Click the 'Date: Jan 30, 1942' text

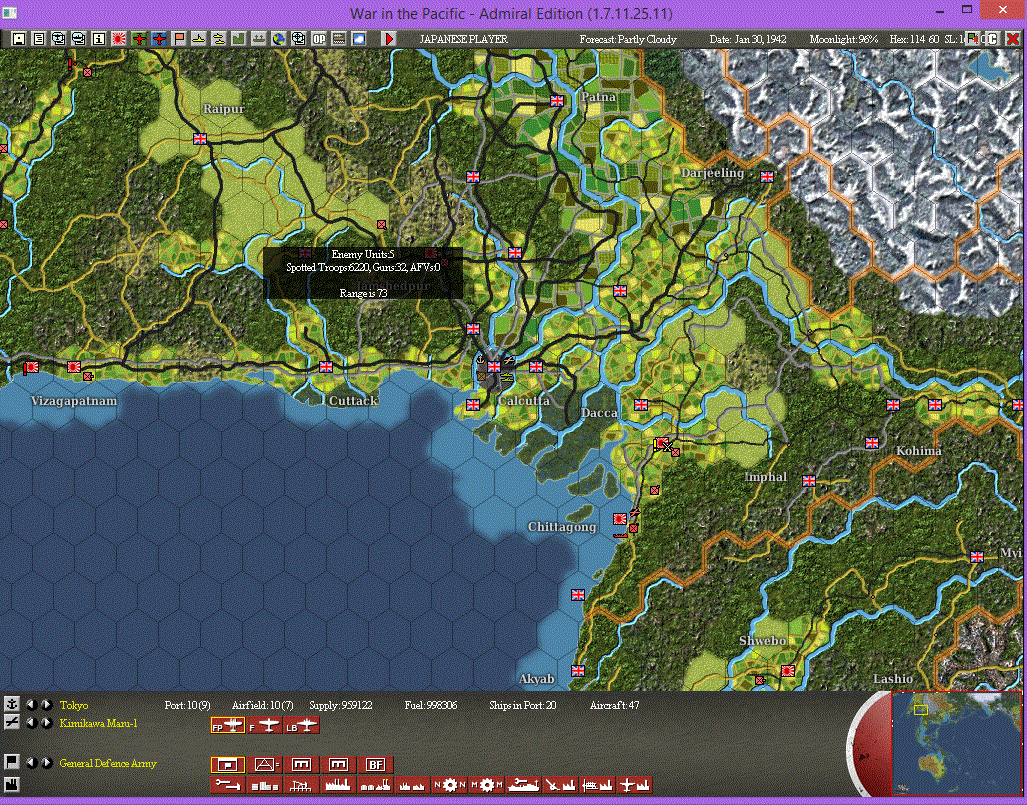(748, 39)
